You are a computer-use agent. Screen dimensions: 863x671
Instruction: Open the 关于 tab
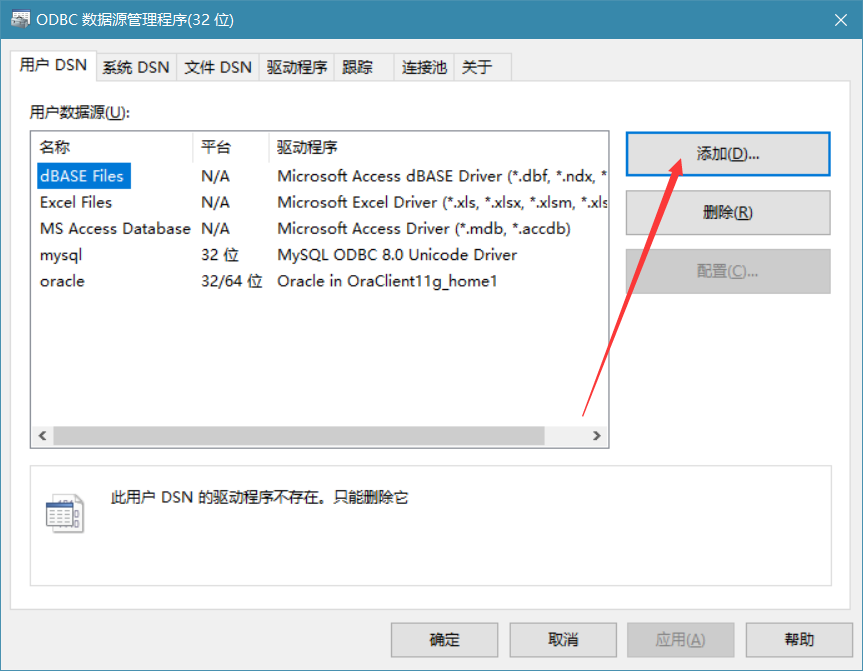(x=477, y=66)
